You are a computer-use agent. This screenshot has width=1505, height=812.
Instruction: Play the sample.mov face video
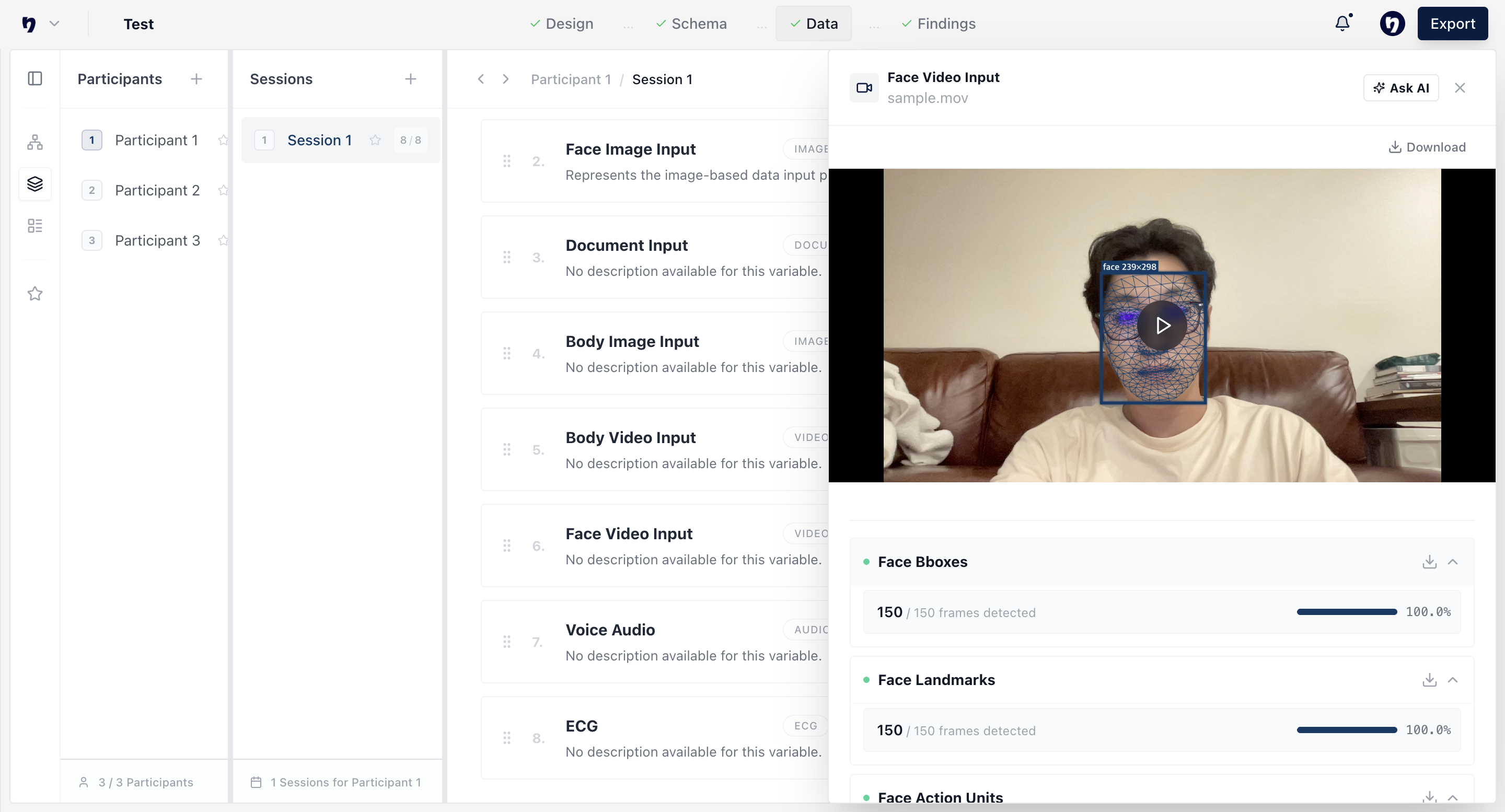[x=1162, y=326]
